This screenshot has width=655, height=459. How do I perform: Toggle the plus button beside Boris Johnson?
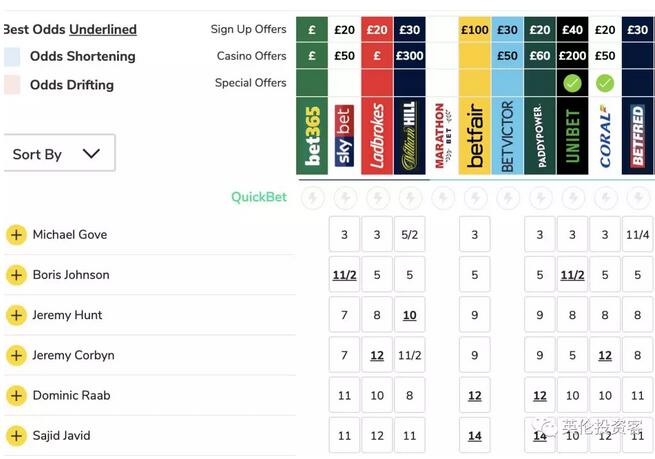[16, 275]
